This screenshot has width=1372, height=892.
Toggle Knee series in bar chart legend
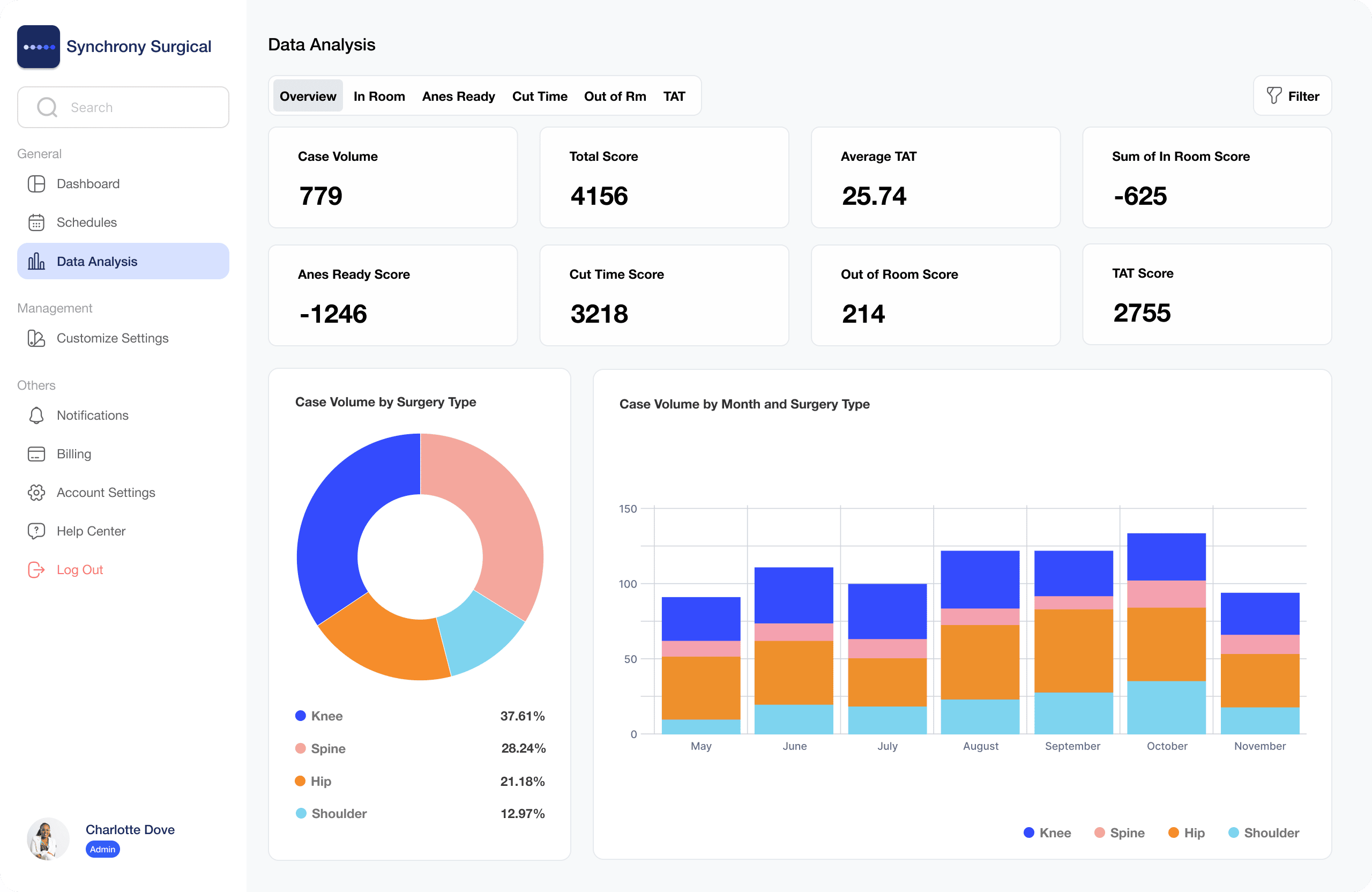point(1047,832)
